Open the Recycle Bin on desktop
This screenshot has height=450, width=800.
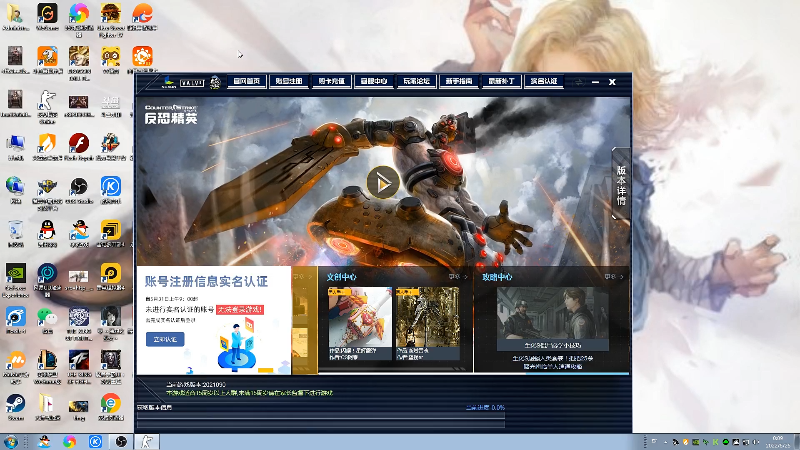(15, 234)
